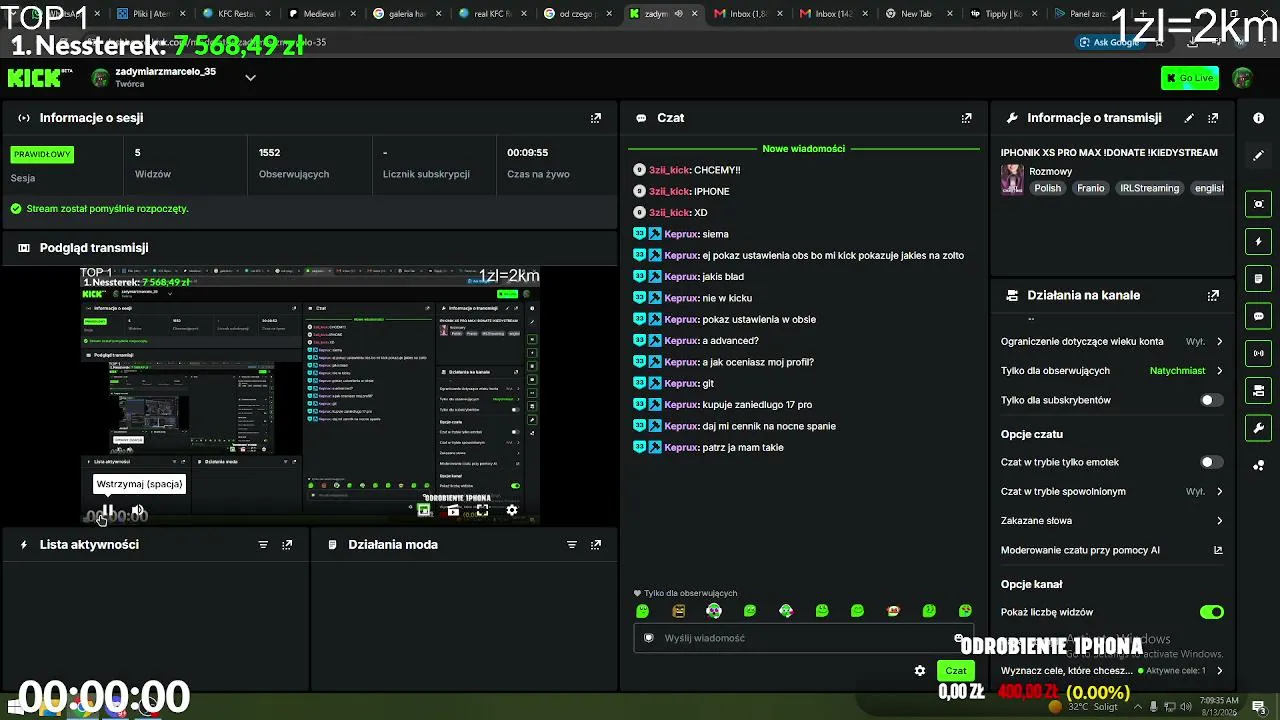Open Czat w trybie spowolnionym setting
This screenshot has width=1280, height=720.
(x=1111, y=492)
